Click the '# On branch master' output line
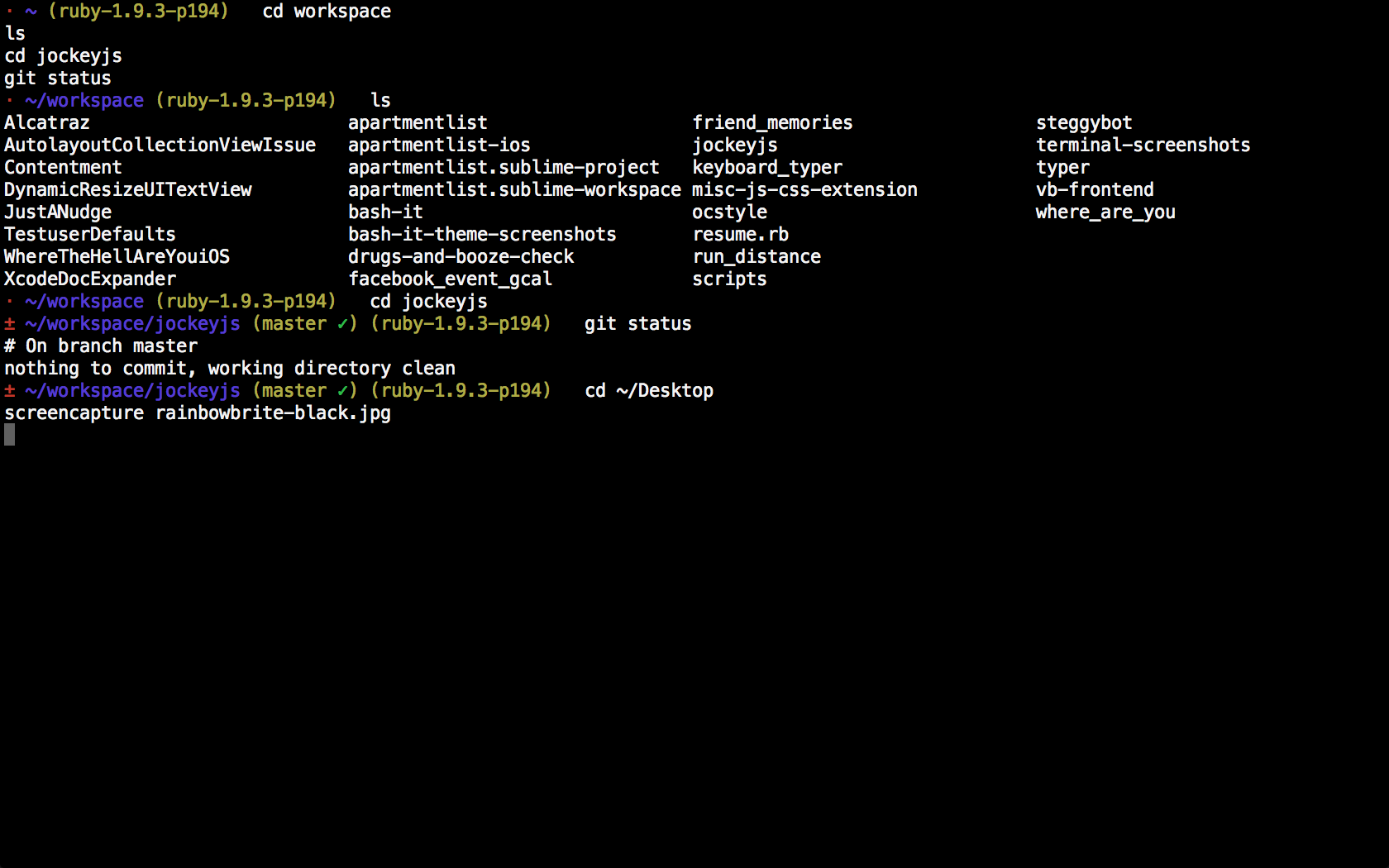Viewport: 1389px width, 868px height. 101,346
